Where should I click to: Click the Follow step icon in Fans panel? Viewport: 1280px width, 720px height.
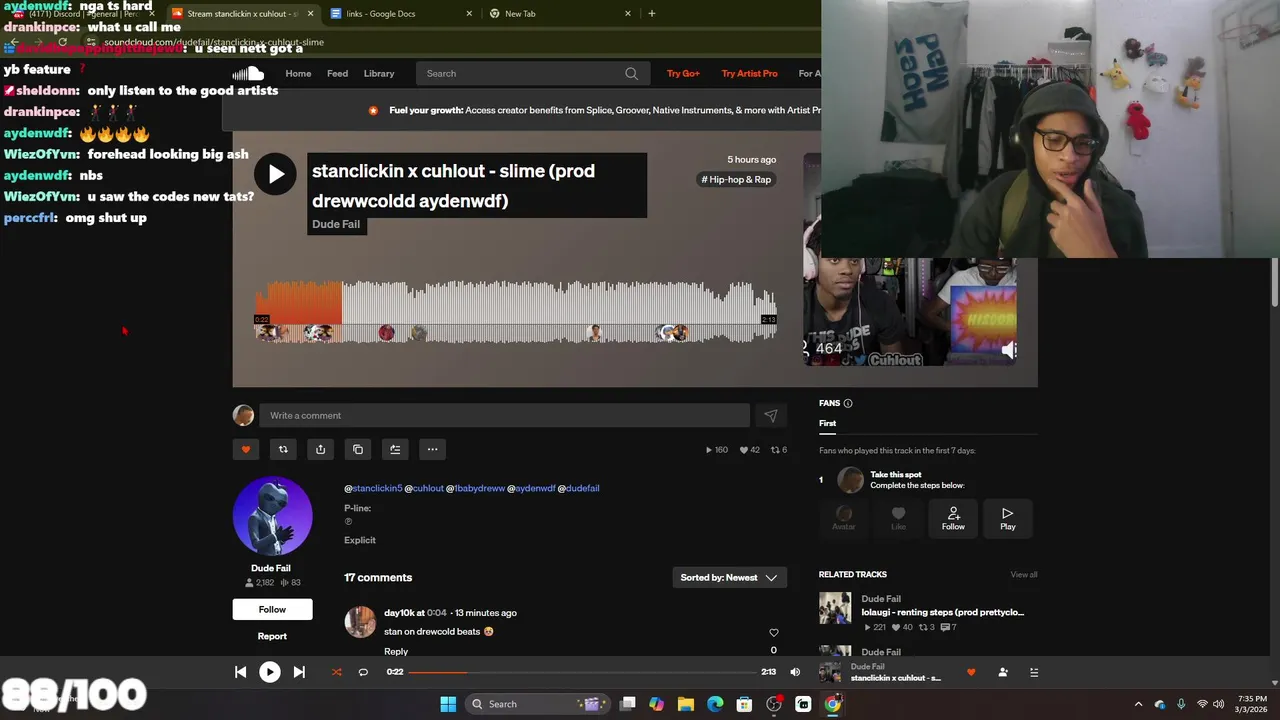pyautogui.click(x=953, y=518)
